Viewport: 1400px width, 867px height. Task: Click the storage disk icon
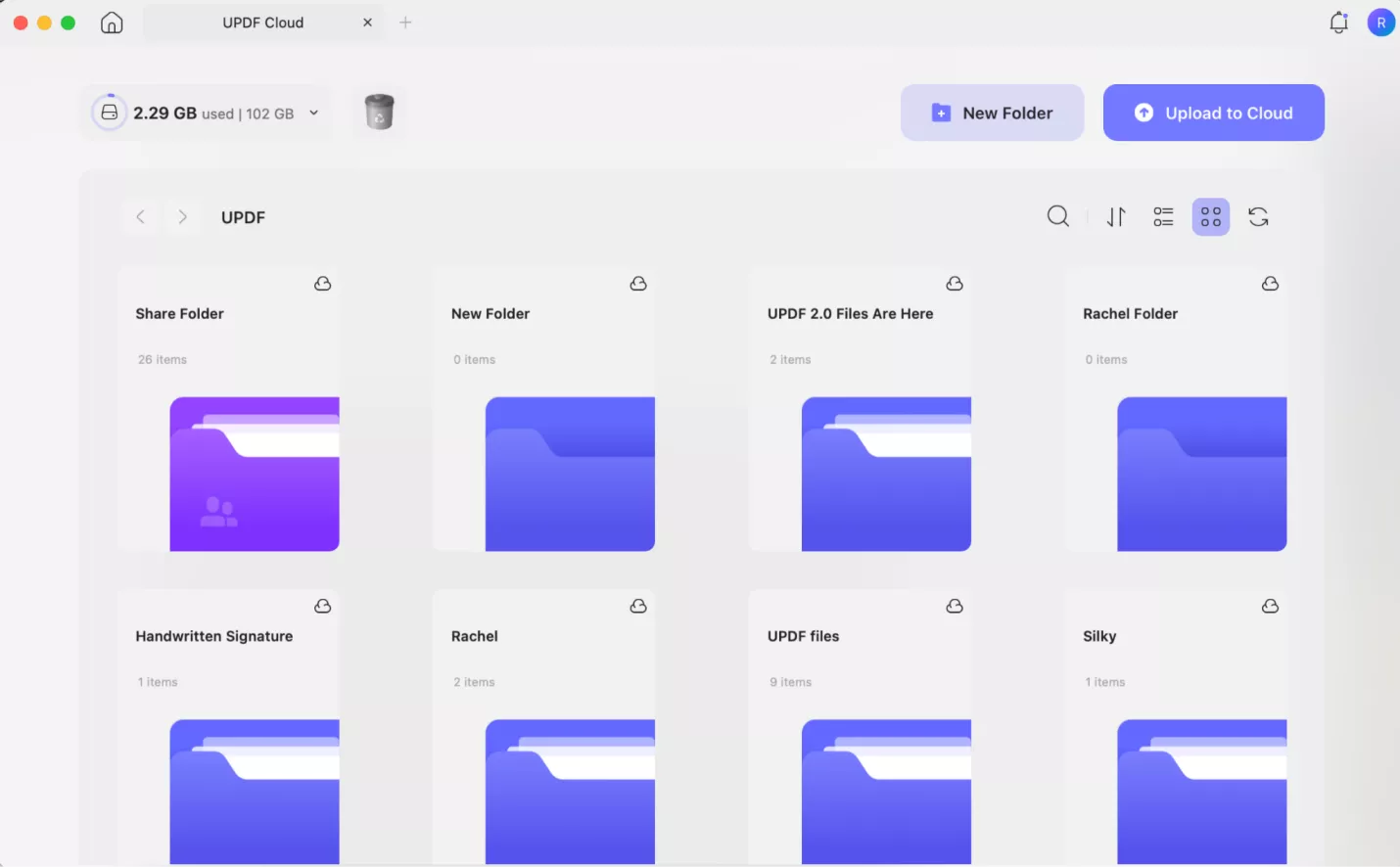point(110,113)
